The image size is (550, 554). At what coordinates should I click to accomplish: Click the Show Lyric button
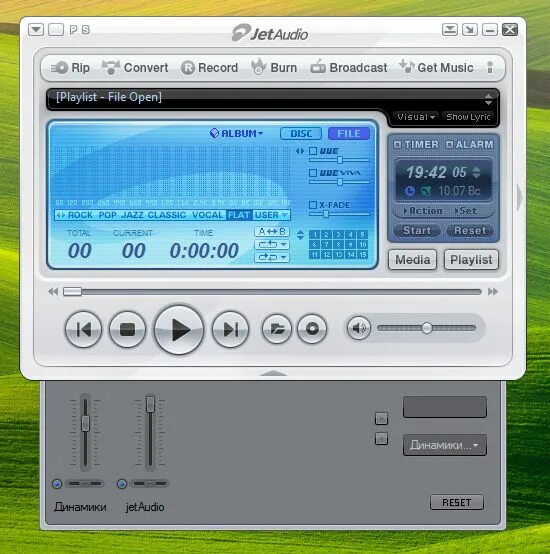[x=468, y=117]
